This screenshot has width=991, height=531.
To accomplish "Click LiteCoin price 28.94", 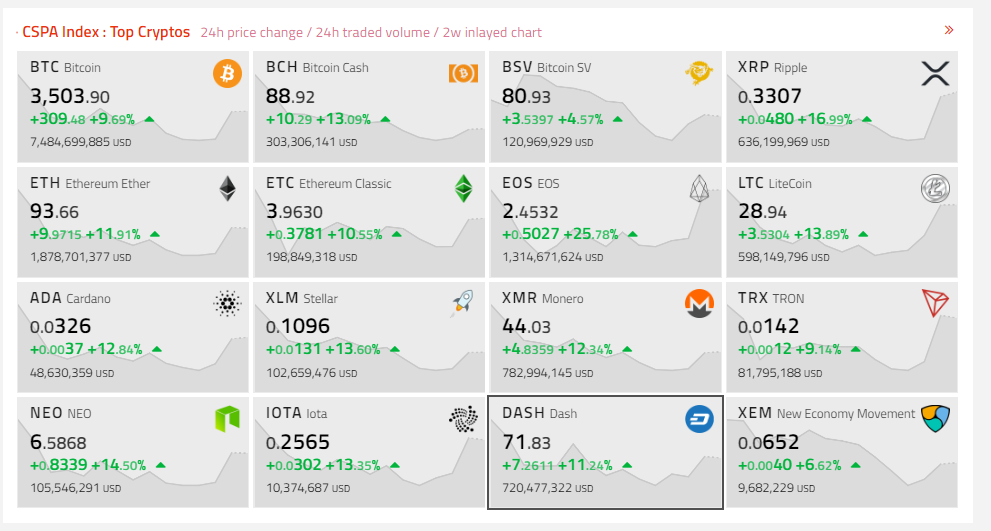I will point(763,211).
